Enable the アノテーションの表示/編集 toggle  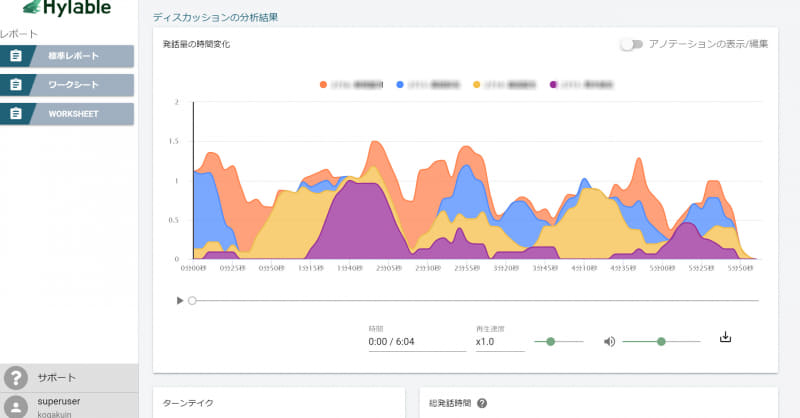click(630, 45)
